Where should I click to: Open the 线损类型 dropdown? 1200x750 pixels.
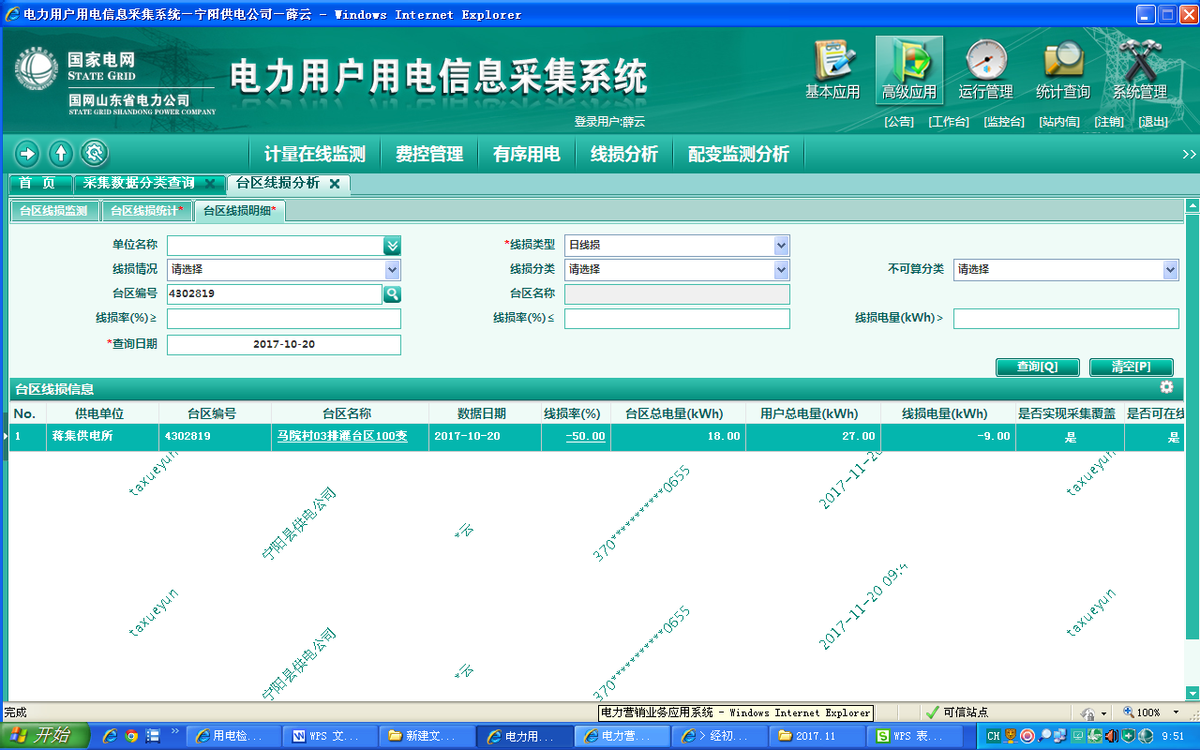781,246
